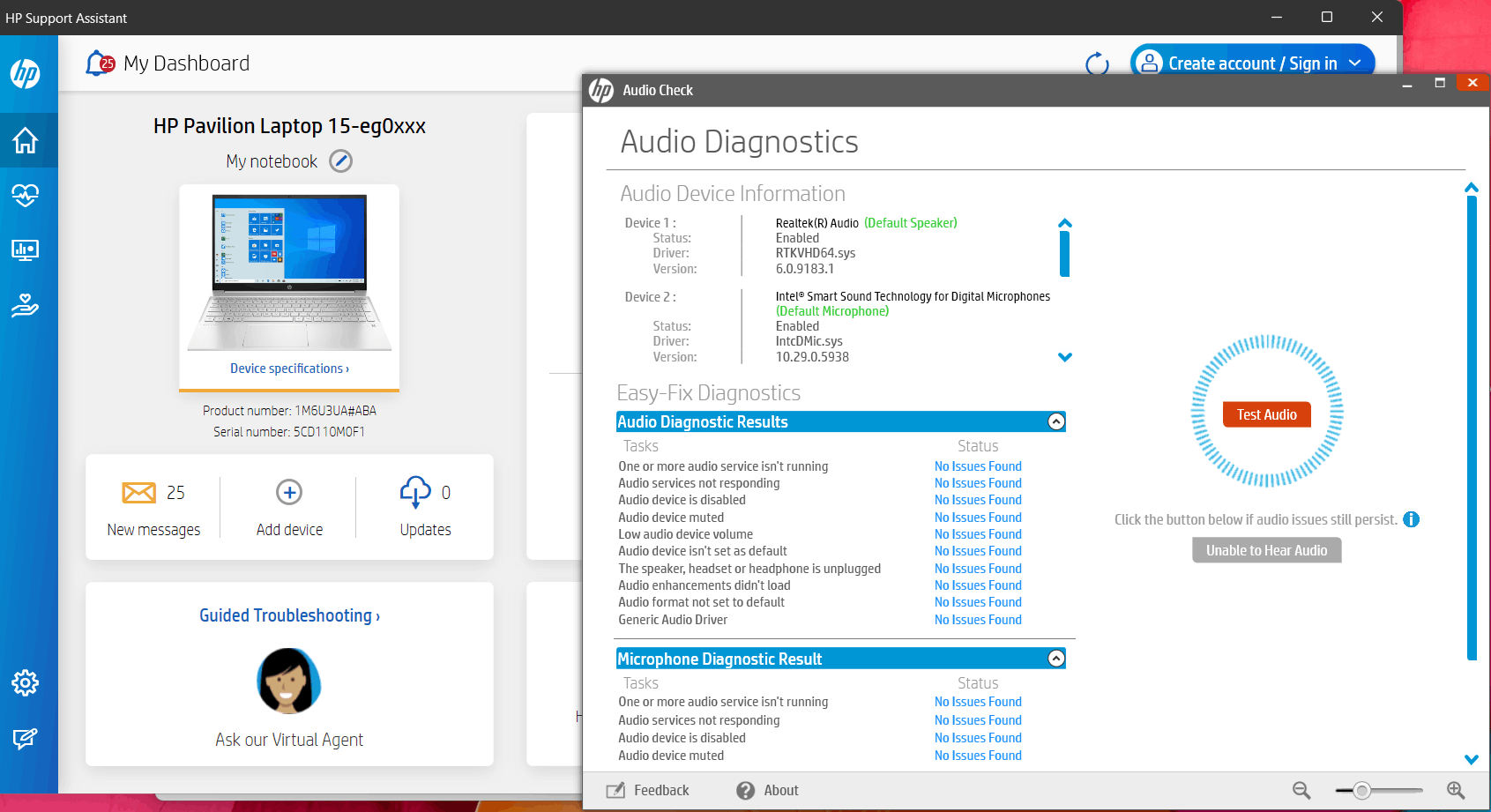Viewport: 1491px width, 812px height.
Task: Maximize the HP Support Assistant window
Action: (1326, 17)
